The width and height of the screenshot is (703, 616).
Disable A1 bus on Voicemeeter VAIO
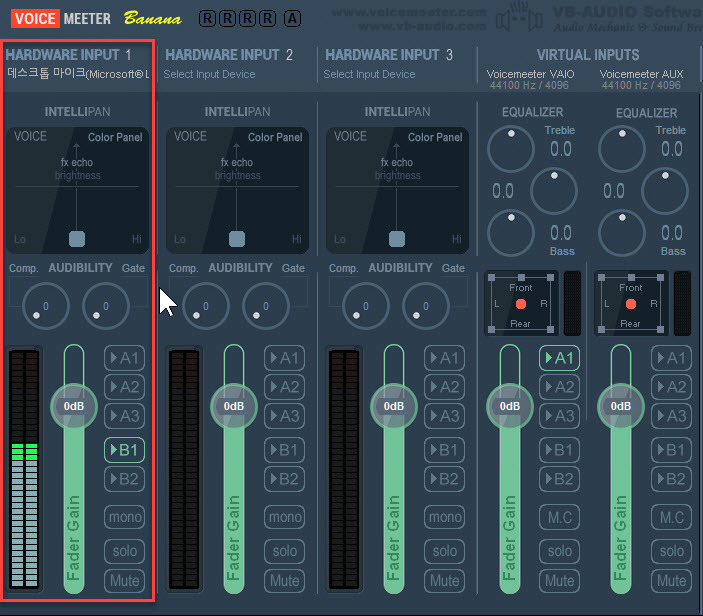[560, 358]
